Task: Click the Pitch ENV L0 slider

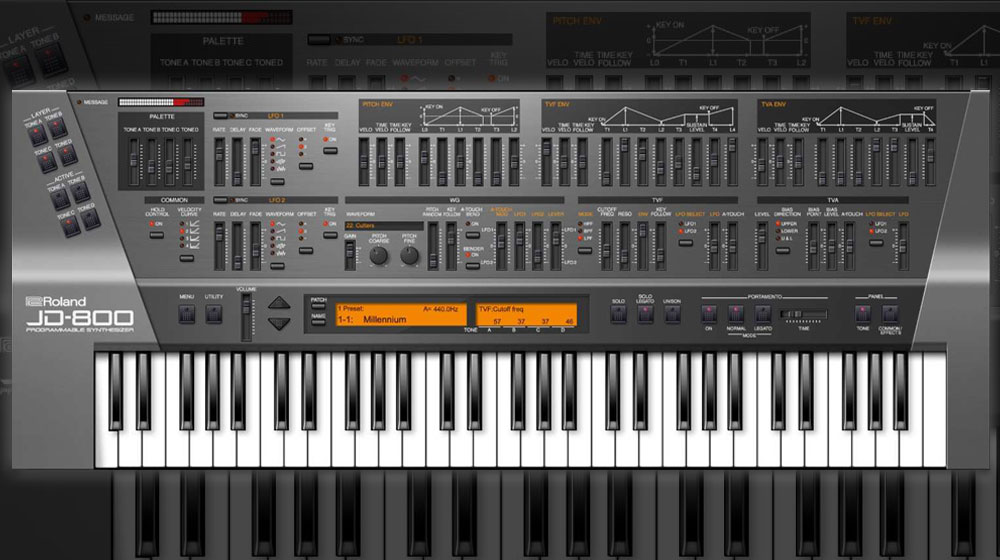Action: pyautogui.click(x=424, y=161)
